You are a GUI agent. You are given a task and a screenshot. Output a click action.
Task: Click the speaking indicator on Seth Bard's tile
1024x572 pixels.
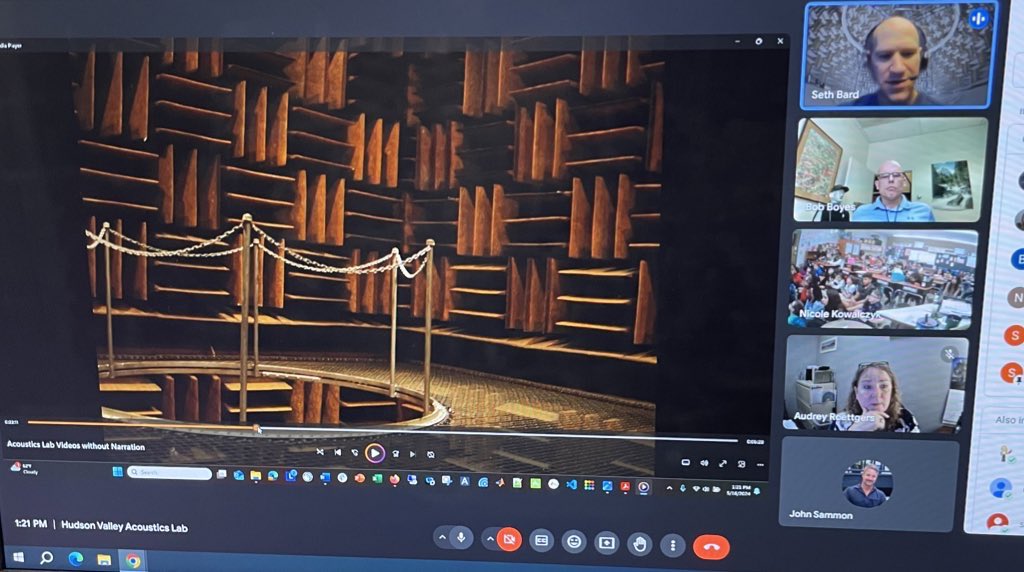pos(978,19)
